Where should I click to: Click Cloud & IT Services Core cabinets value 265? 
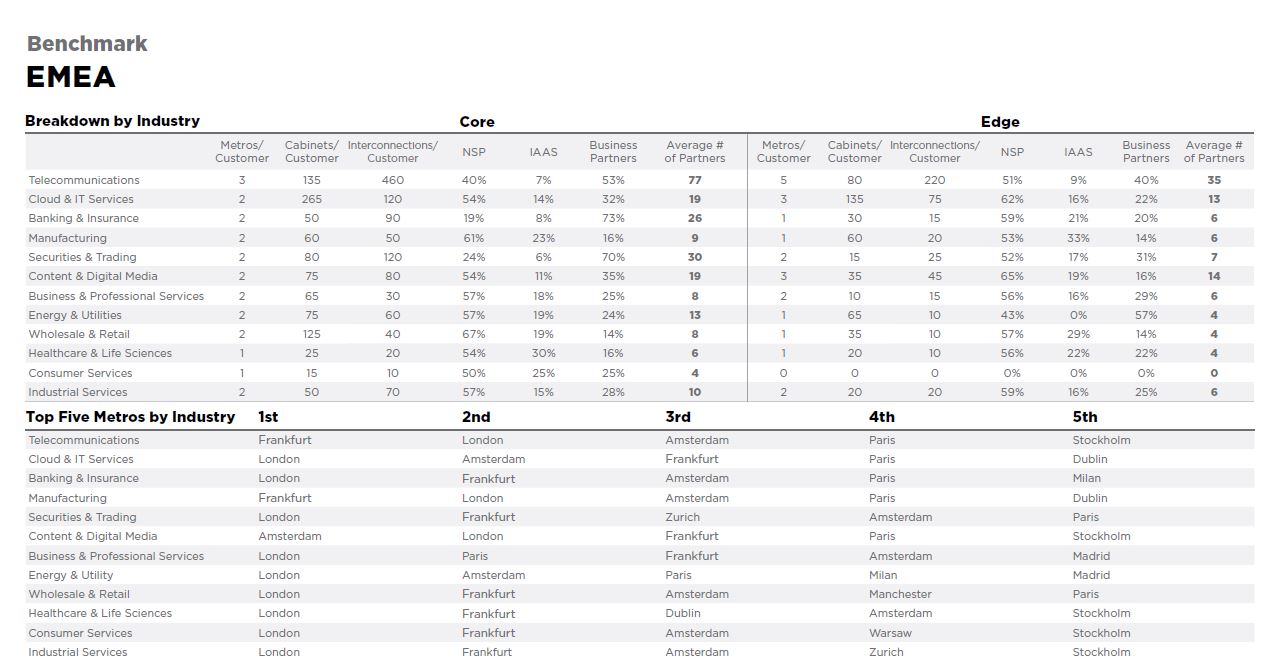coord(312,199)
